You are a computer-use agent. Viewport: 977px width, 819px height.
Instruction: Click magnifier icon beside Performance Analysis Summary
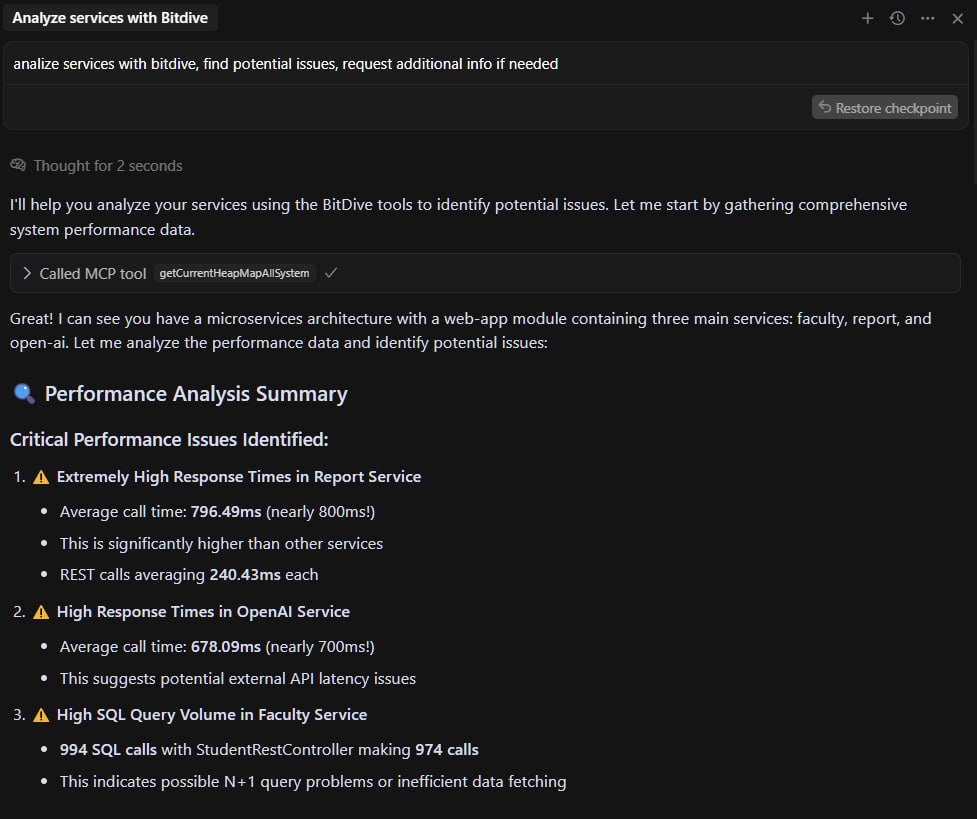click(23, 393)
